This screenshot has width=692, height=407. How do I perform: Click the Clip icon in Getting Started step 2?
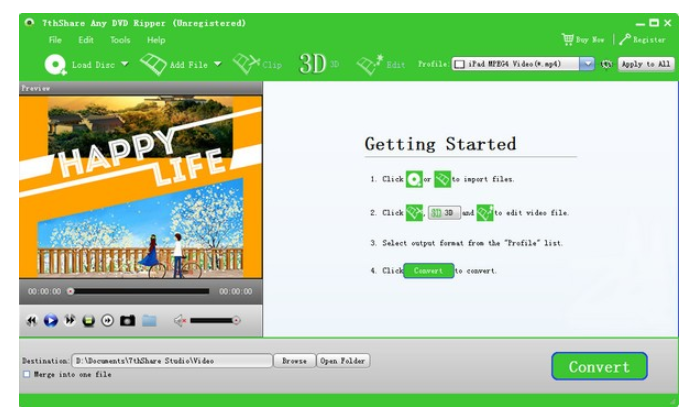point(414,213)
